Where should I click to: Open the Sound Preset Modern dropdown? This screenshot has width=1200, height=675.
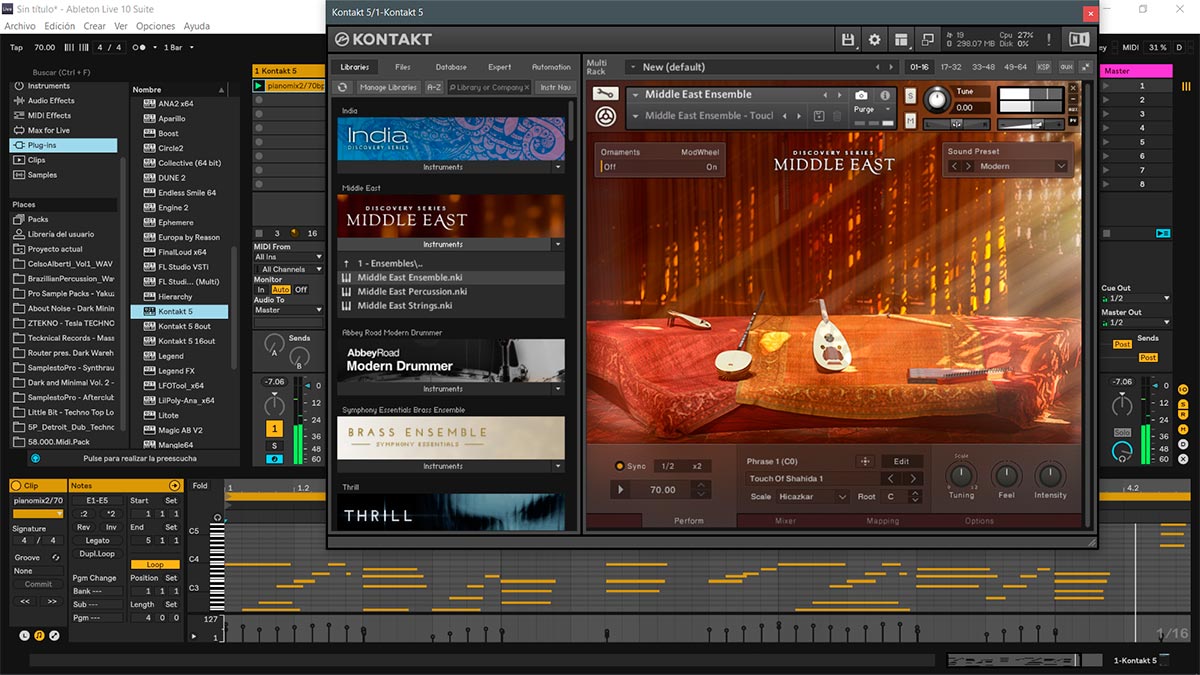(1009, 166)
